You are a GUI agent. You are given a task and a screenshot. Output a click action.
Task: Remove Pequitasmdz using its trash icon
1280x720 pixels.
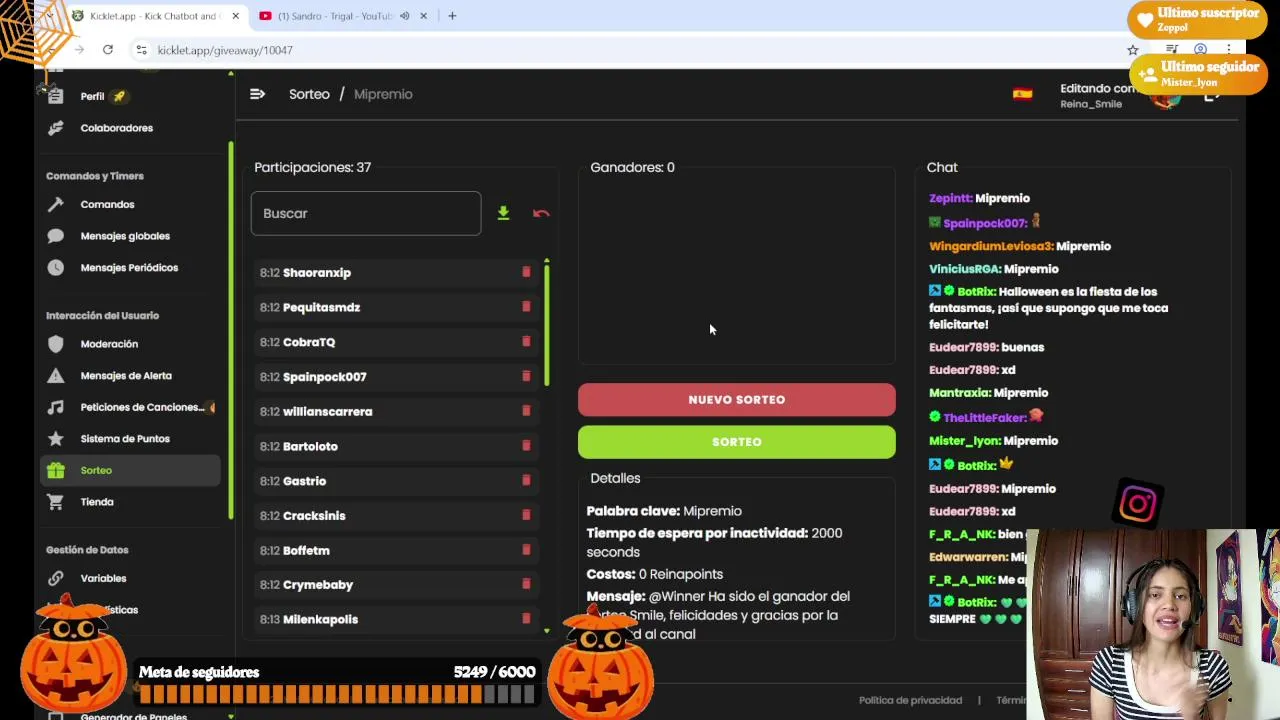526,307
